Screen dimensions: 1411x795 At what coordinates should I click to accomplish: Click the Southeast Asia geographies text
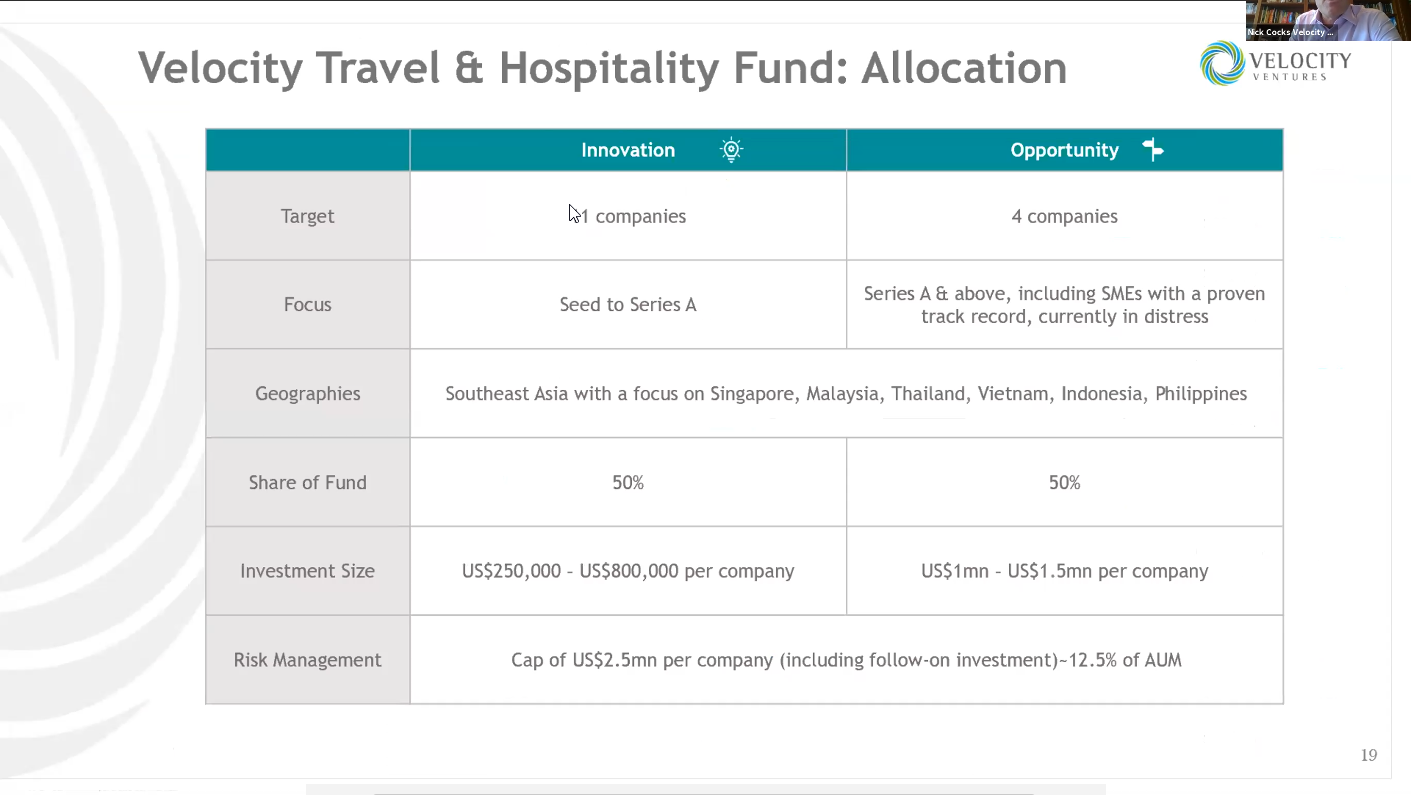pos(846,394)
